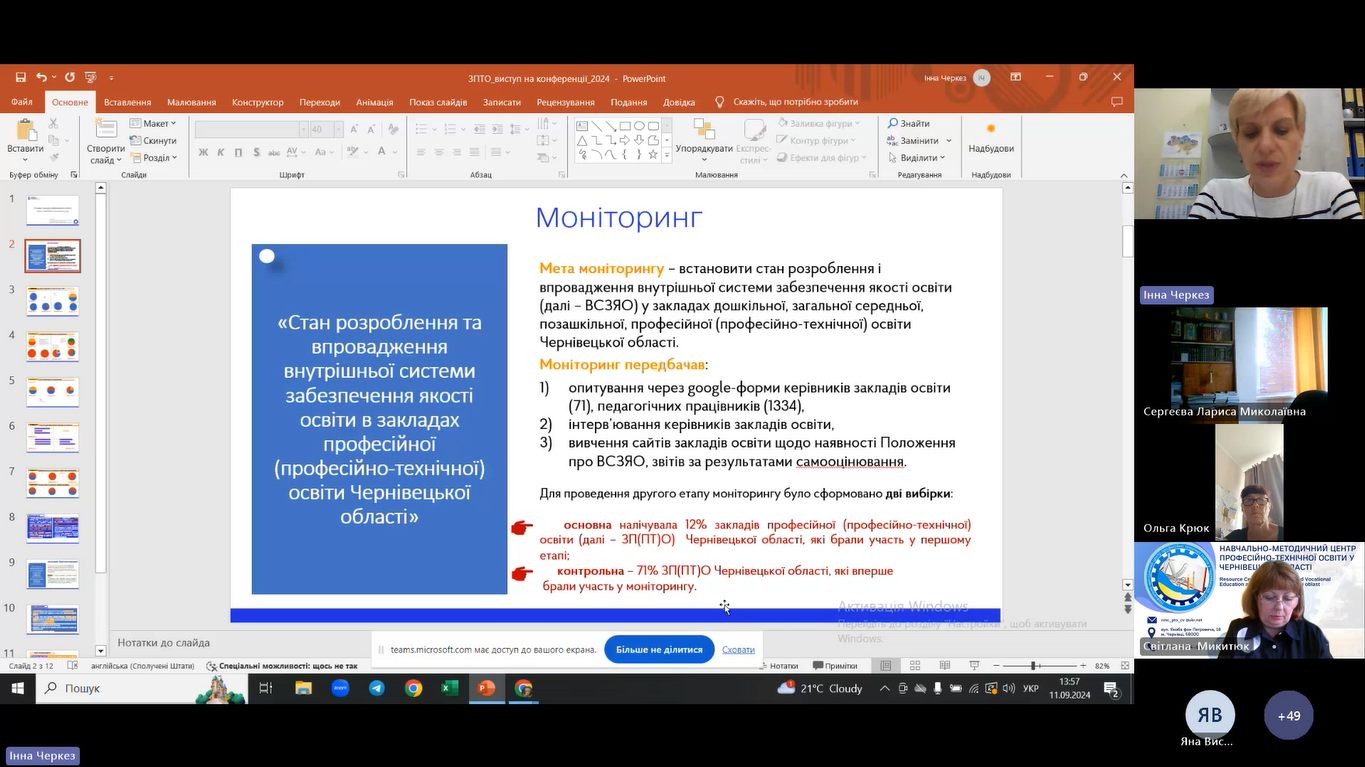Screen dimensions: 1365x767
Task: Open Telegram from the Windows taskbar
Action: point(376,688)
